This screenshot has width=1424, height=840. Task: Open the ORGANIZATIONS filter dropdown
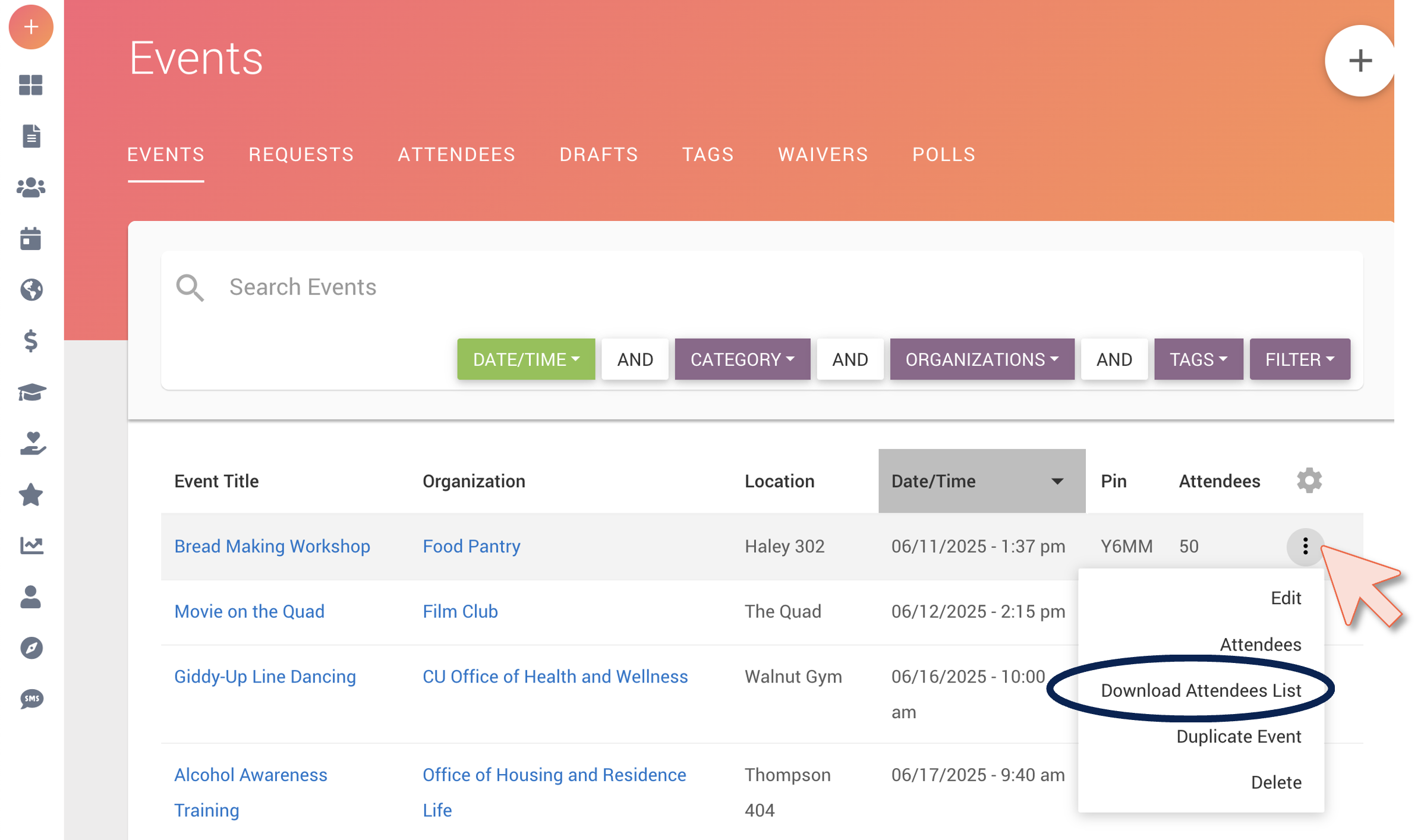tap(982, 359)
